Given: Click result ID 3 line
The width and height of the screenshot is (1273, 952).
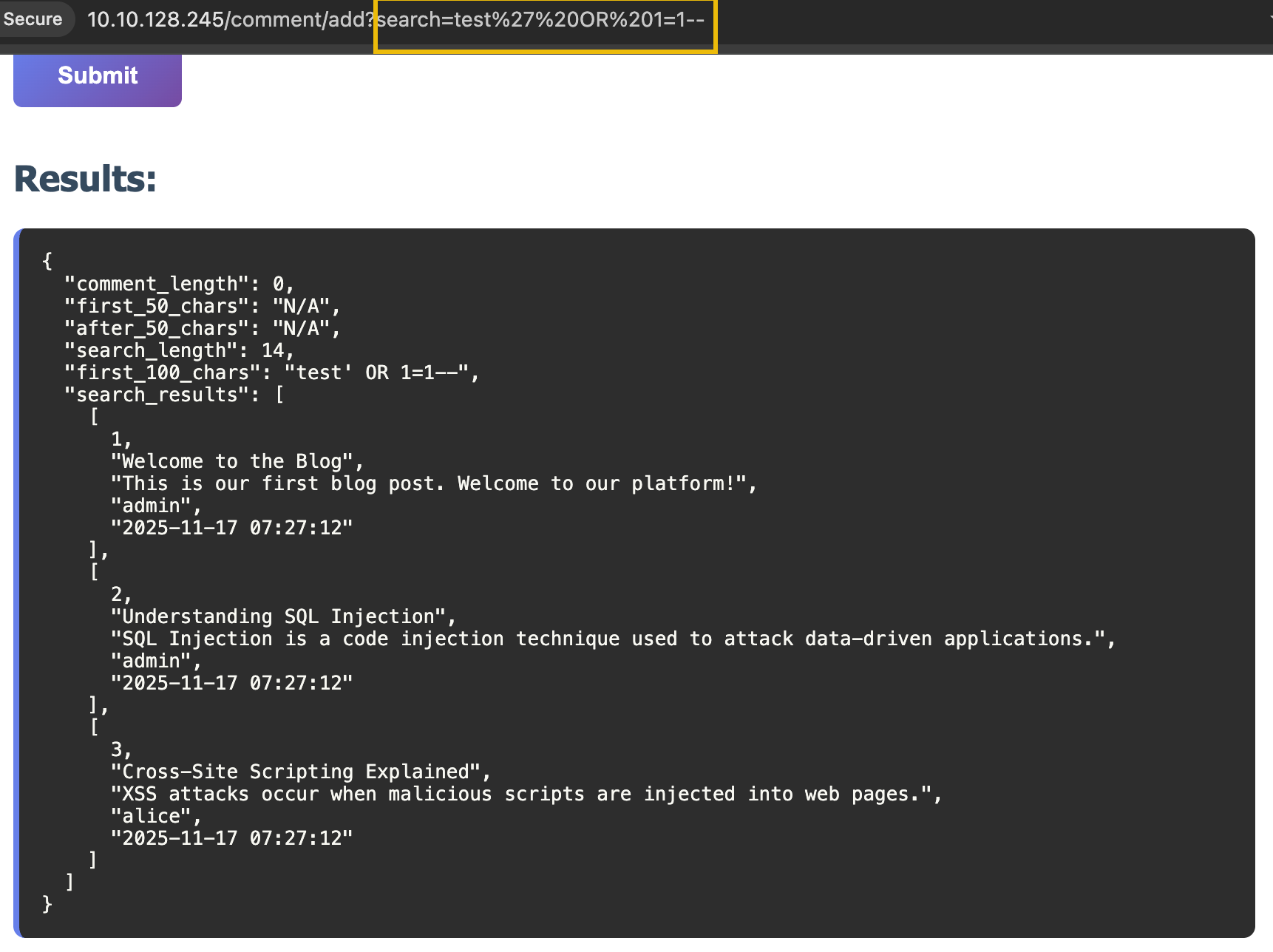Looking at the screenshot, I should click(121, 749).
